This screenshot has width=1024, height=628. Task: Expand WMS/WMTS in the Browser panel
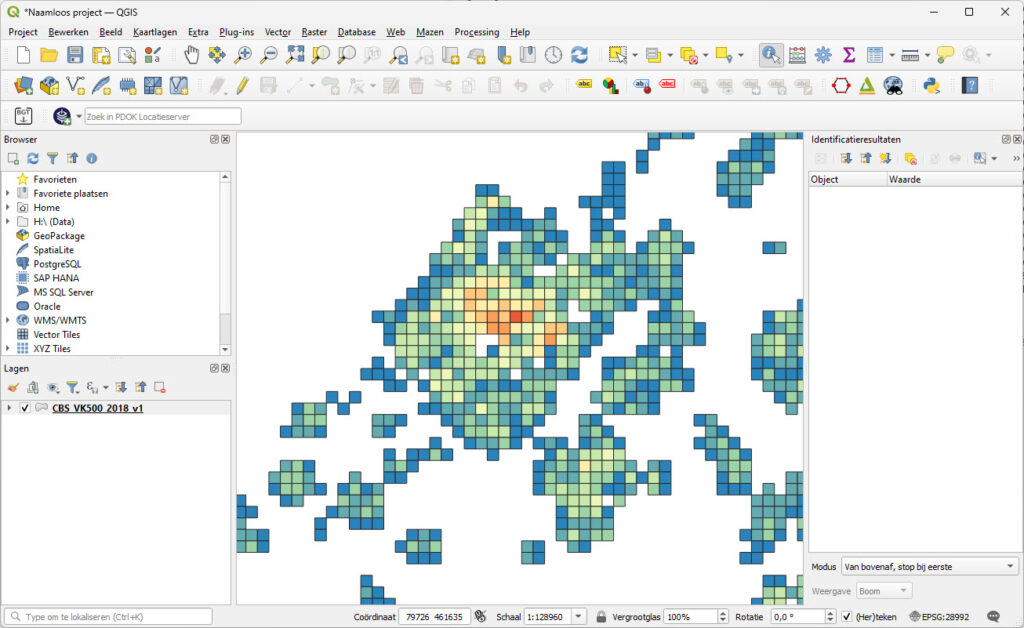[x=9, y=320]
